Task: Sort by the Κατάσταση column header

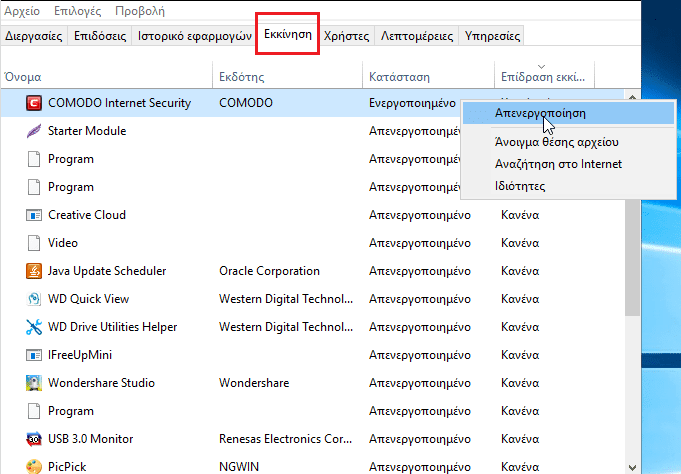Action: (x=429, y=77)
